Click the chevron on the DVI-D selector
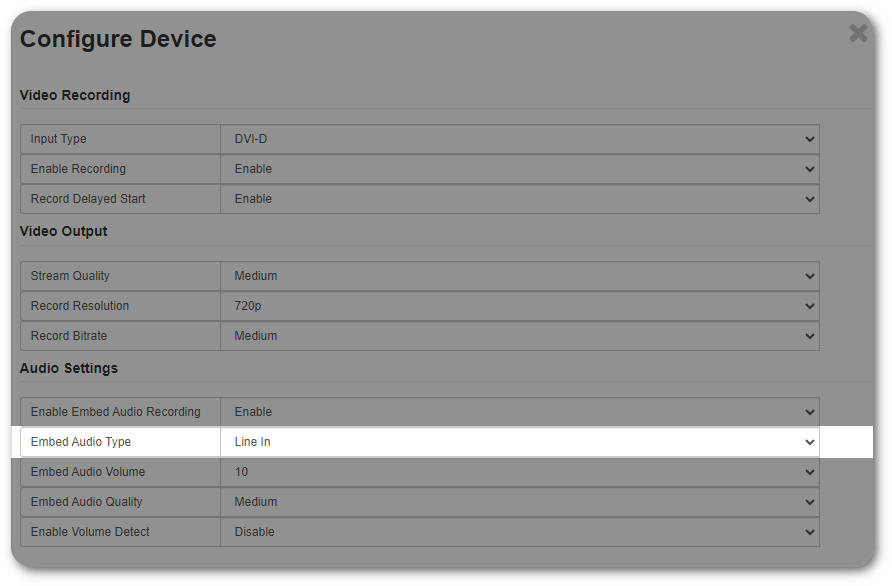The height and width of the screenshot is (586, 892). point(809,139)
